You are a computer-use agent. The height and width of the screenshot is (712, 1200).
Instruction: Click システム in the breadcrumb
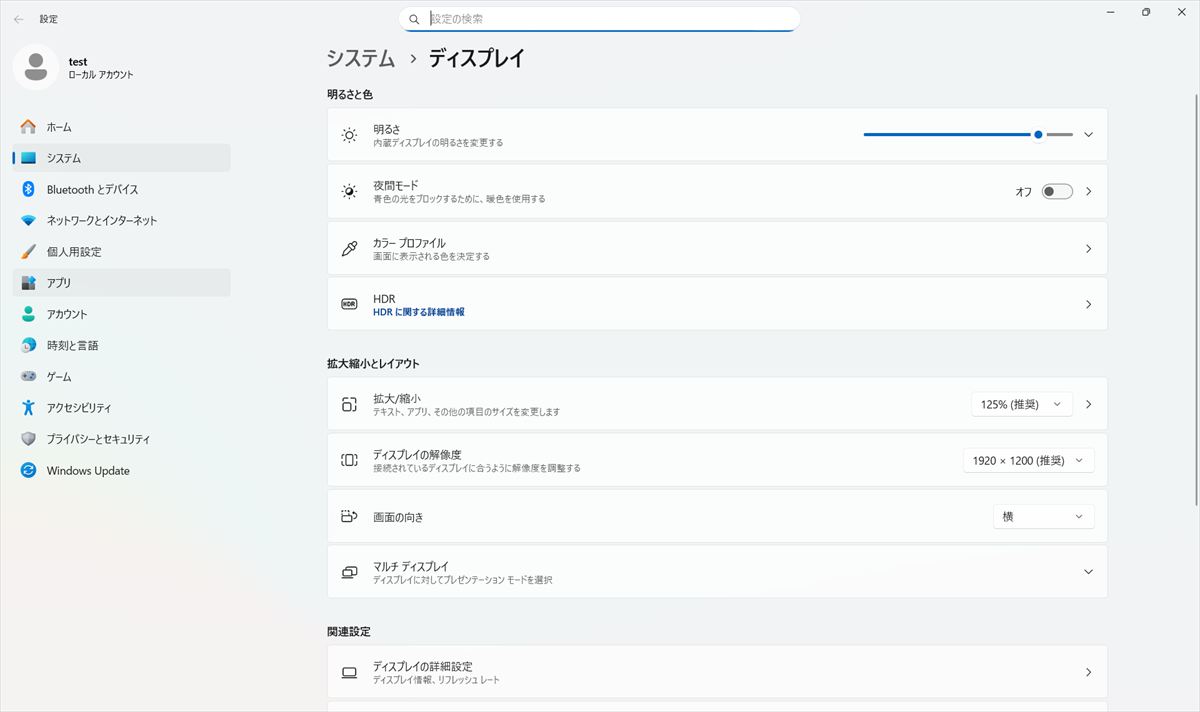(361, 59)
